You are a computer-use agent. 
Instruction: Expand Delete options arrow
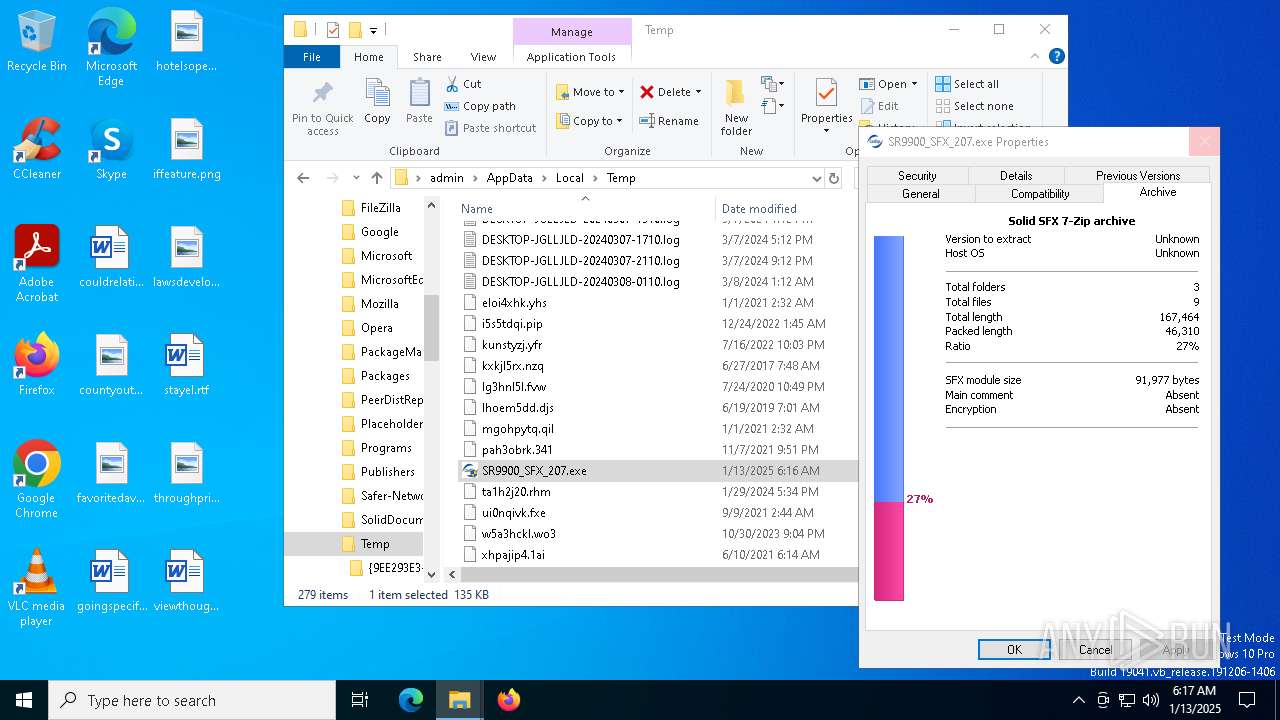click(698, 92)
